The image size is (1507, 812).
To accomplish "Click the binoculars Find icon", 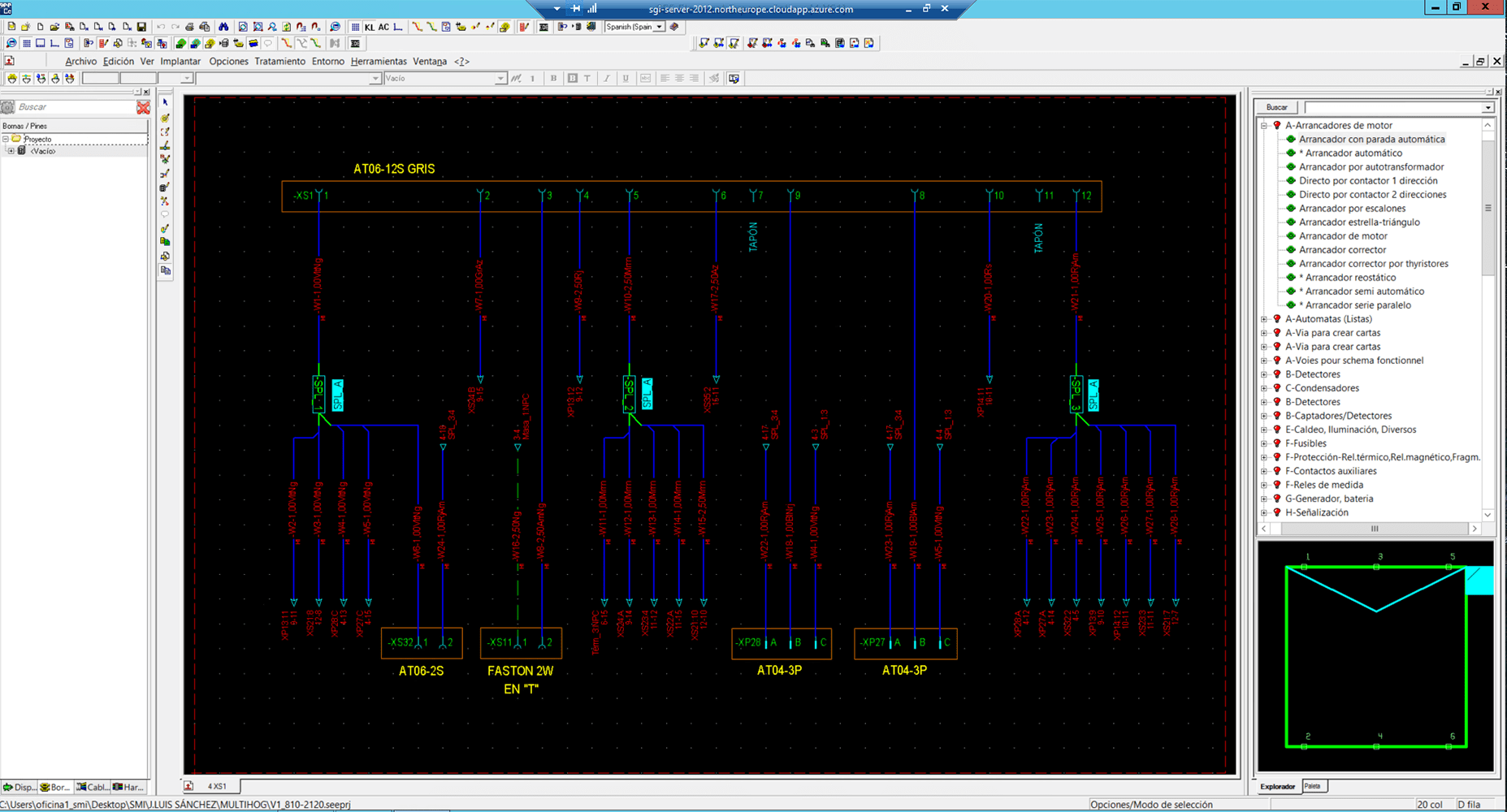I will (223, 27).
